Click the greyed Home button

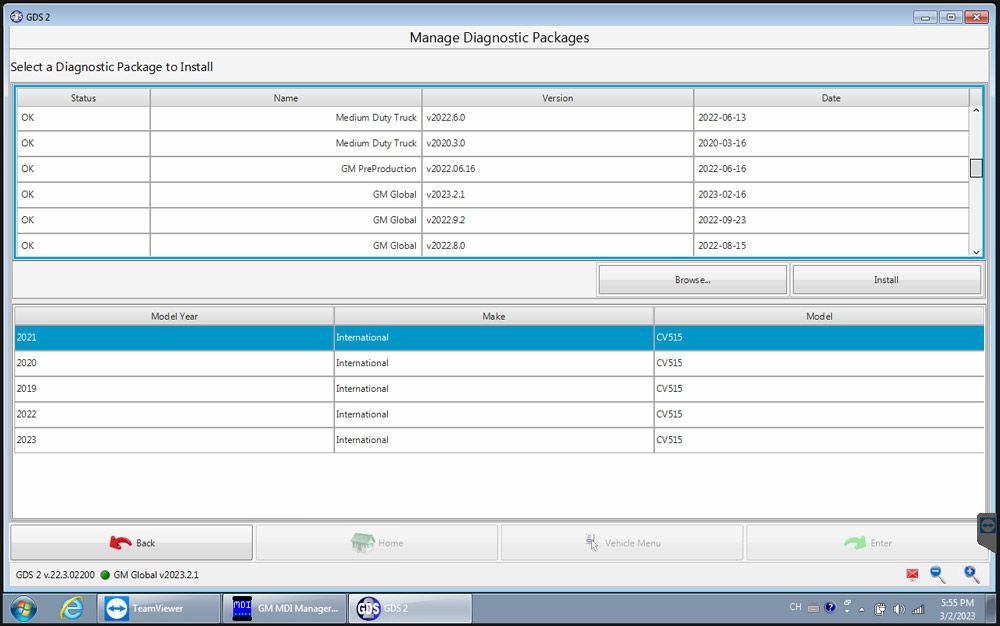[377, 542]
